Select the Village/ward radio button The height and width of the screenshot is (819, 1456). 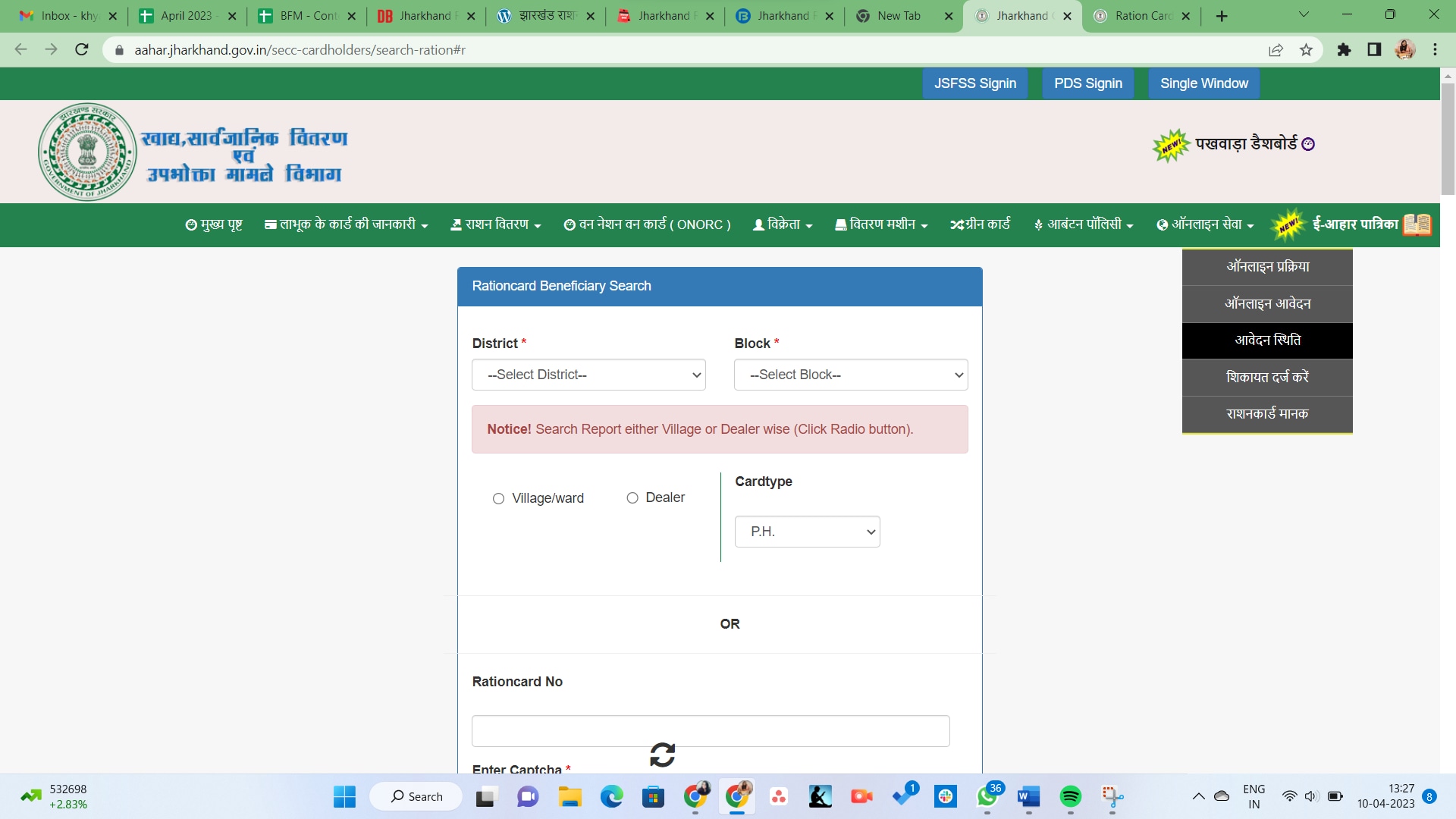(x=498, y=498)
